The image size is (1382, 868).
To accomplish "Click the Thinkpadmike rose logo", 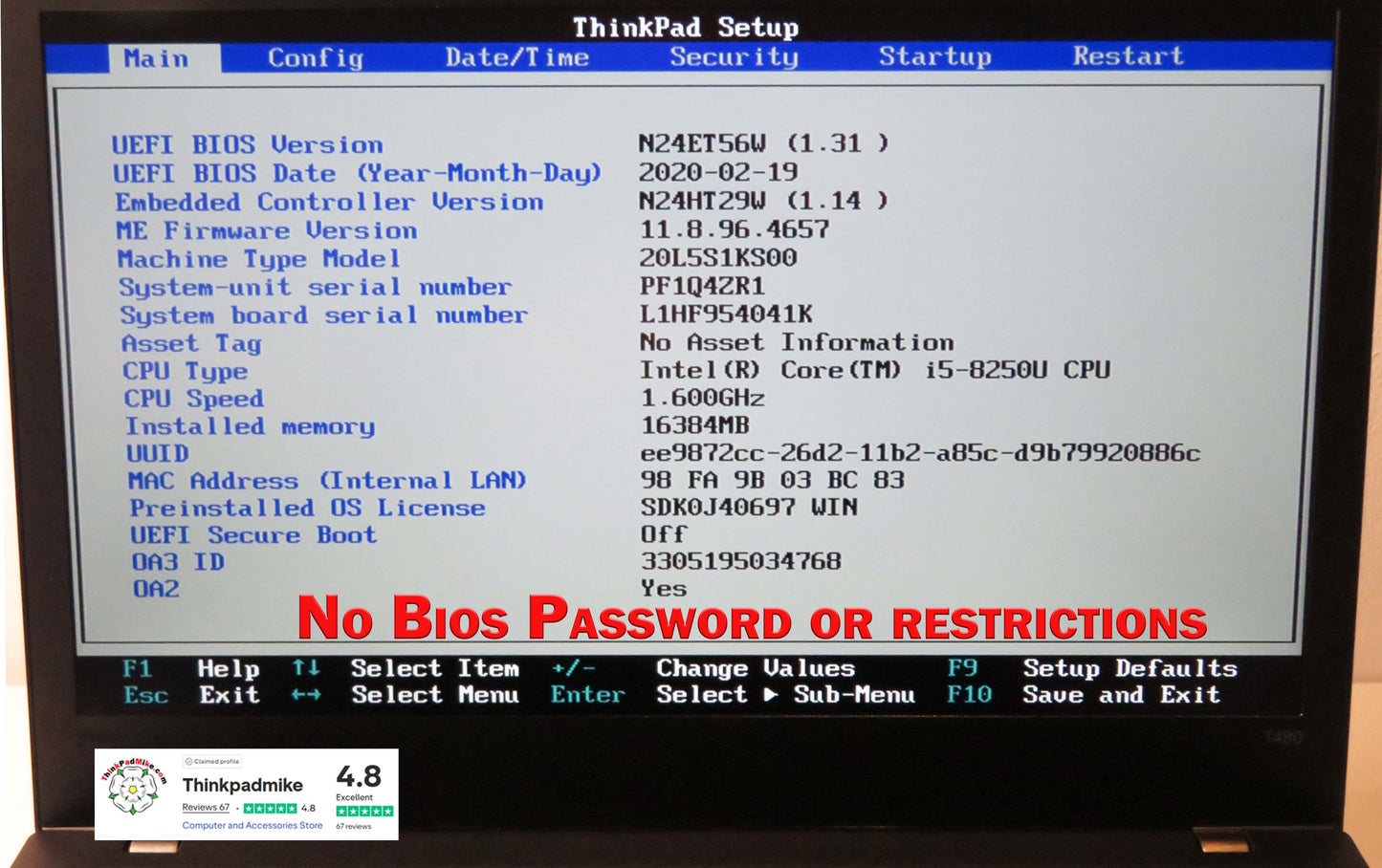I will (x=134, y=788).
